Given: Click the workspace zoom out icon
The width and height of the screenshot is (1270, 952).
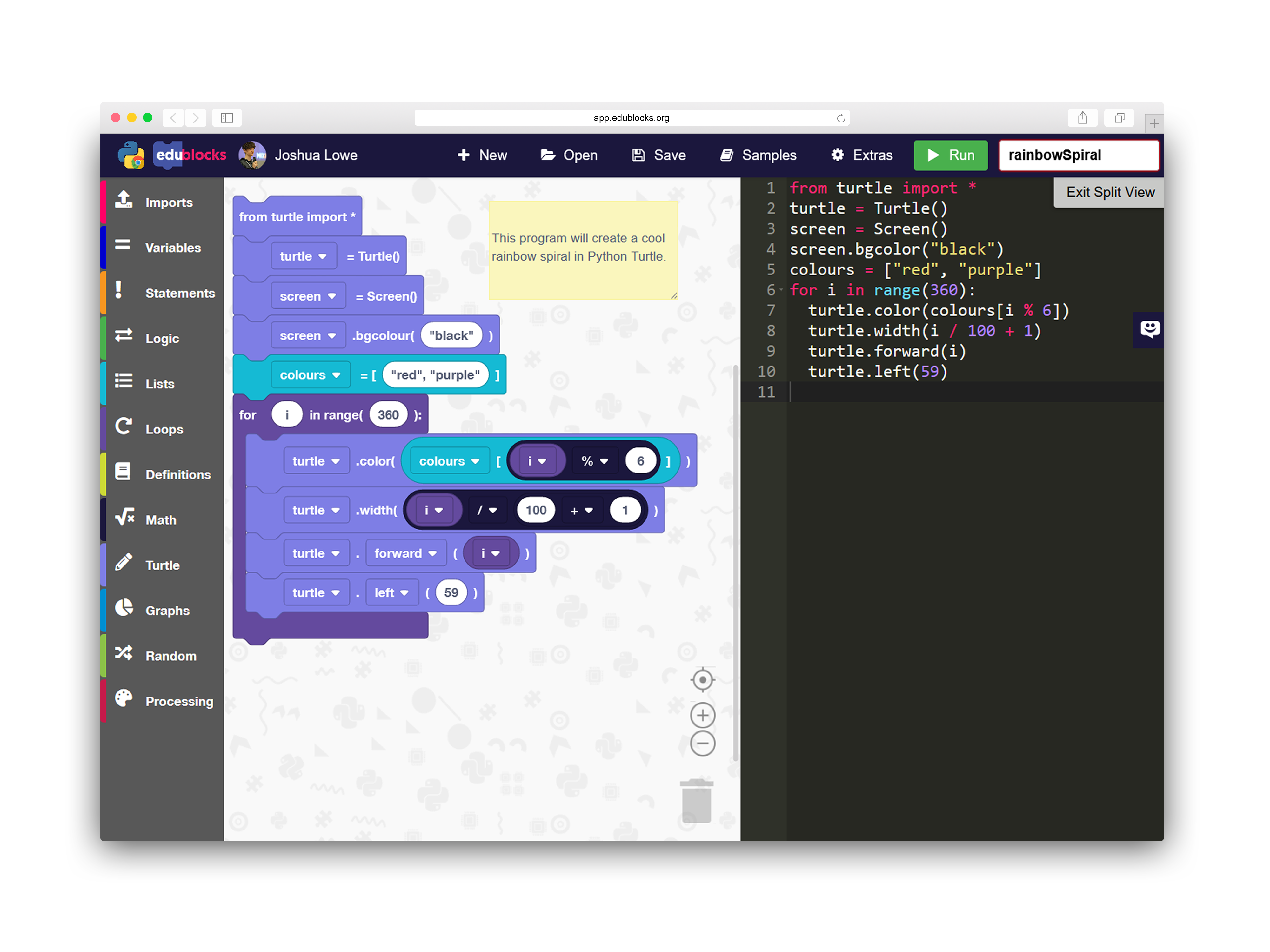Looking at the screenshot, I should coord(702,744).
